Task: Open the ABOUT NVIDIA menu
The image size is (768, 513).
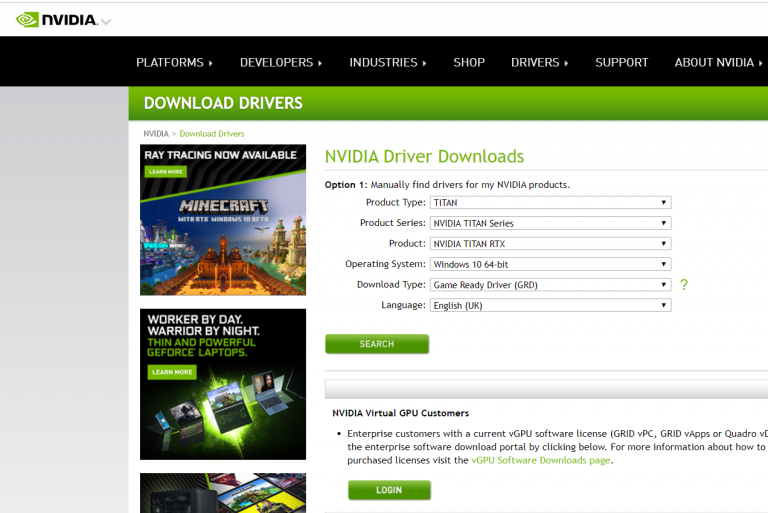Action: tap(718, 62)
